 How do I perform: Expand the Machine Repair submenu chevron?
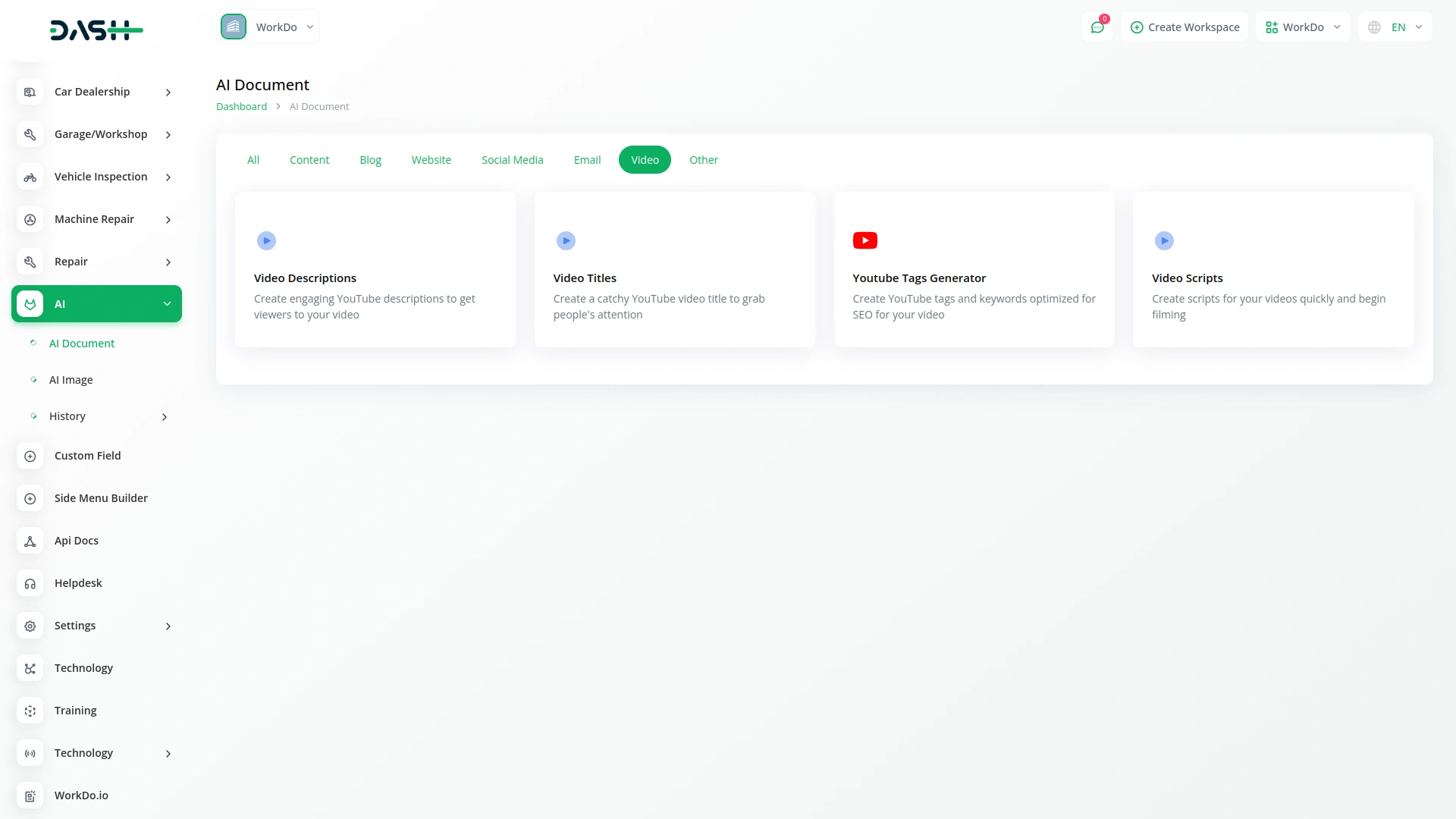168,220
